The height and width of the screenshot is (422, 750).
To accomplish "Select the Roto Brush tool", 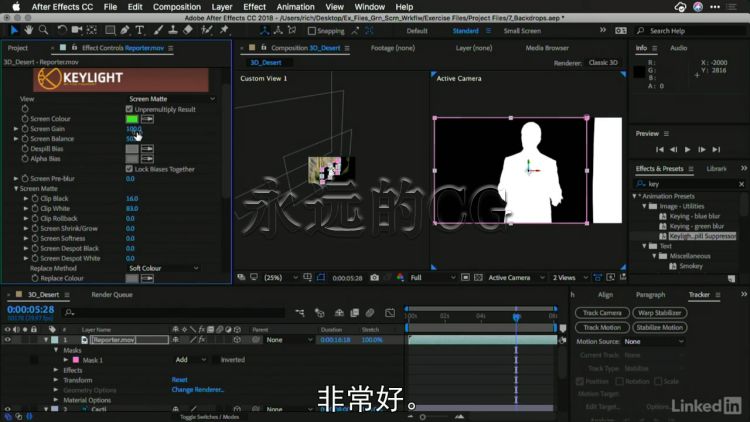I will tap(207, 31).
